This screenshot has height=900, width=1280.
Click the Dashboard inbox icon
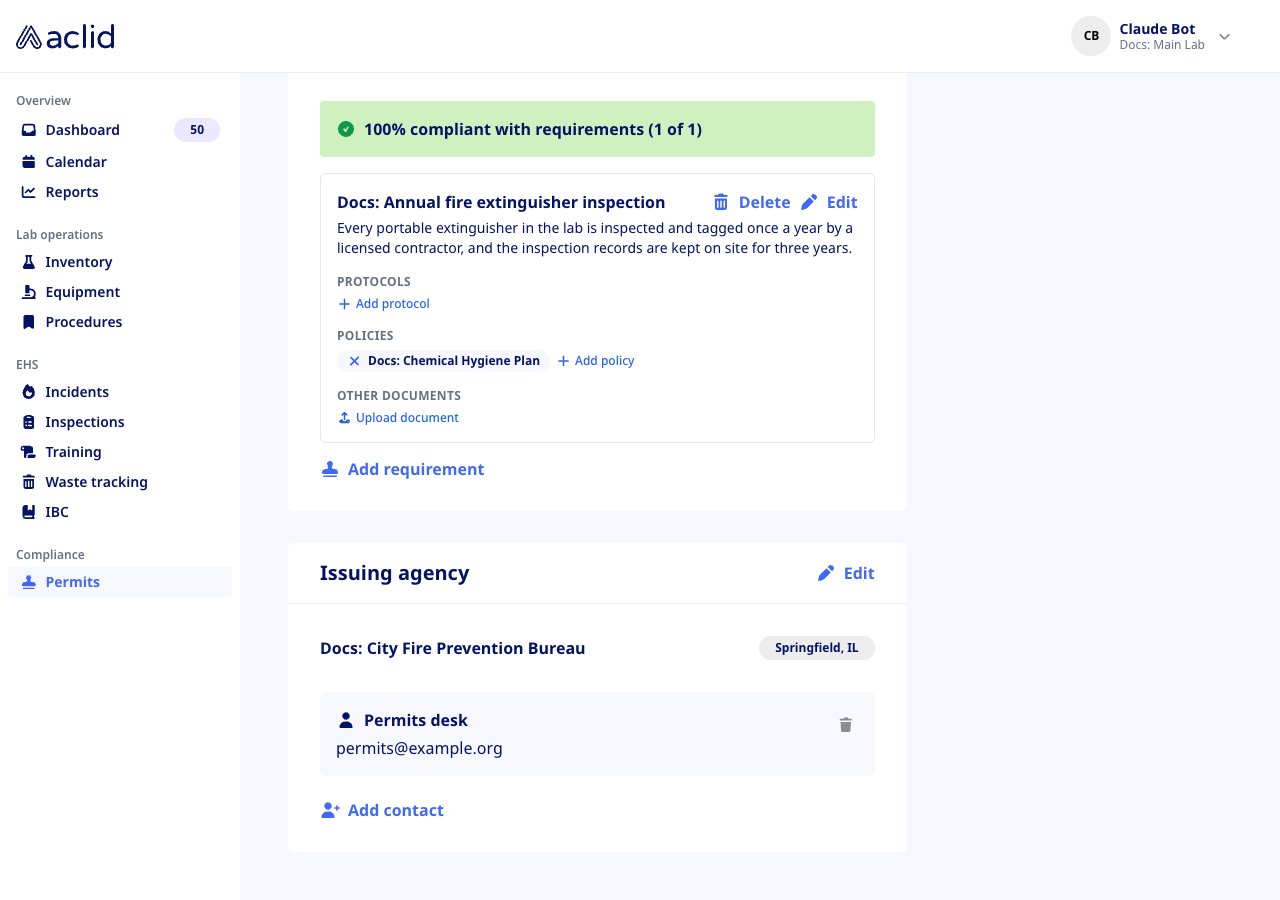pos(29,130)
